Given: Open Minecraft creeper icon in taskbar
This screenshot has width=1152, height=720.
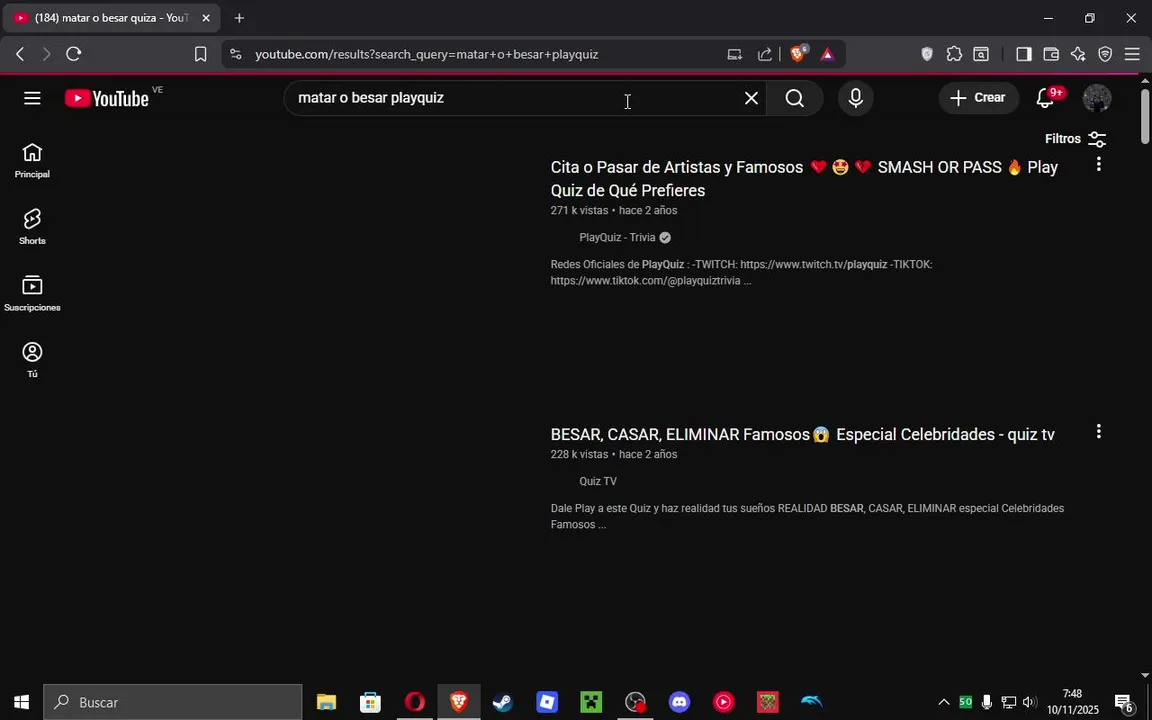Looking at the screenshot, I should point(591,702).
